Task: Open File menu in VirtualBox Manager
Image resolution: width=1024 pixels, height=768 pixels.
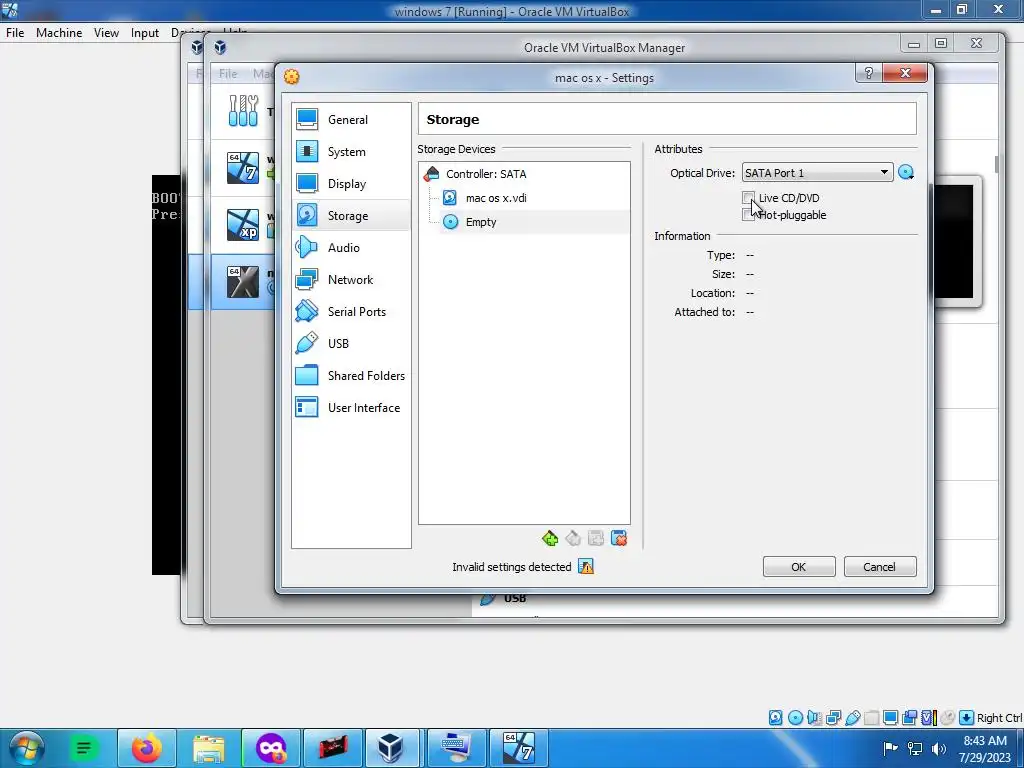Action: [227, 74]
